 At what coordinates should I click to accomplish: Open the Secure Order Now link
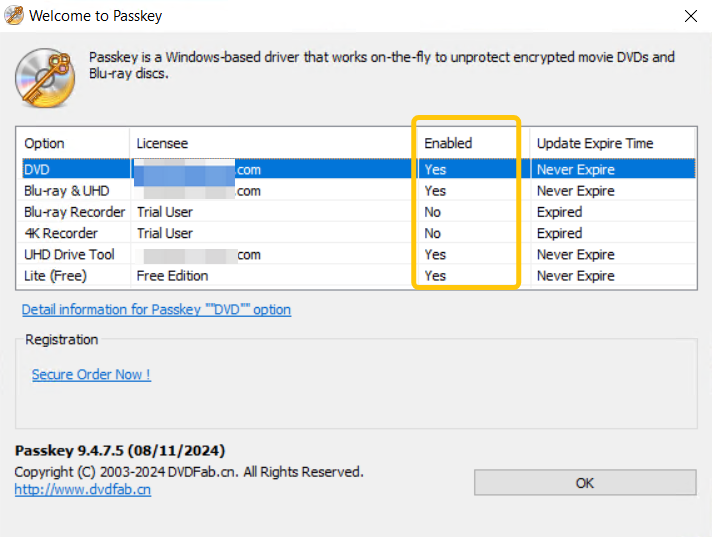(91, 374)
